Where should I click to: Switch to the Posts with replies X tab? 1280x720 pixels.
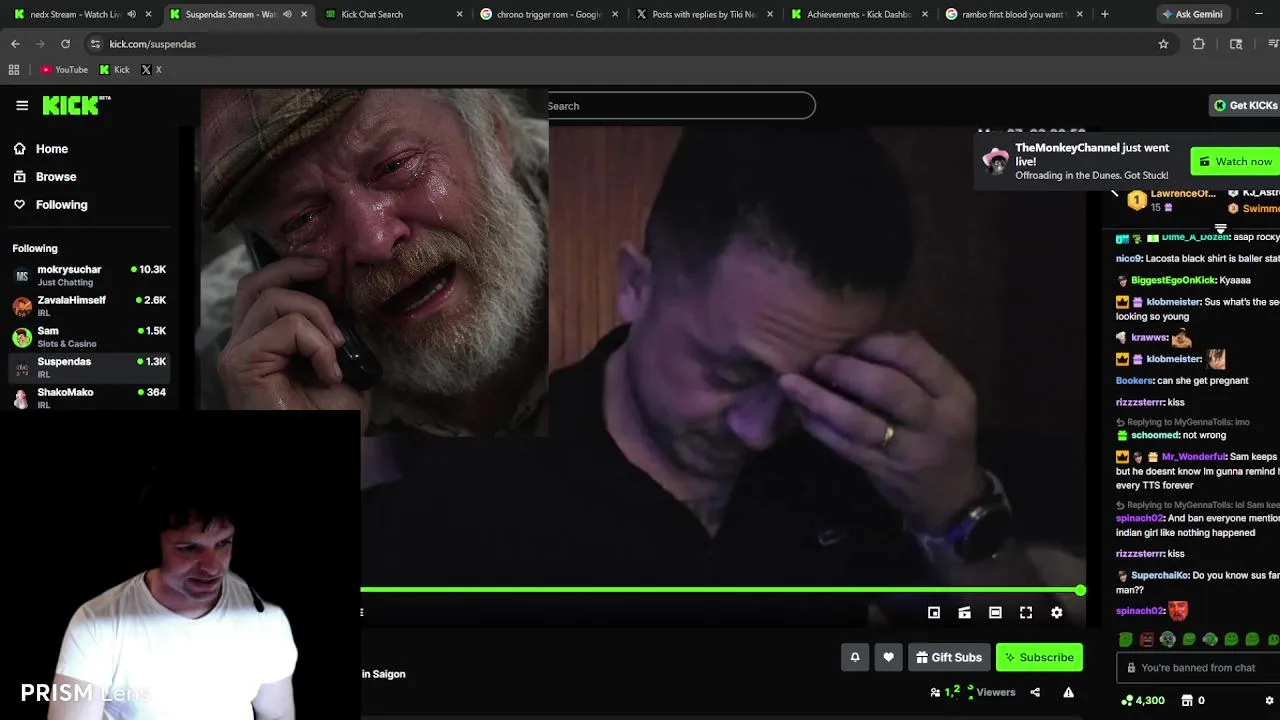point(703,14)
